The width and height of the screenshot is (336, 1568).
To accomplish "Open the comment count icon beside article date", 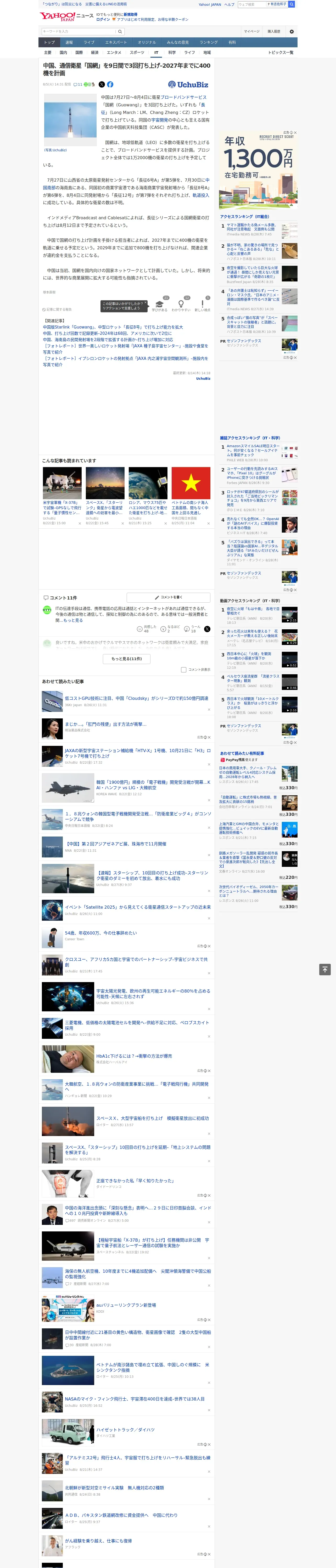I will (77, 85).
